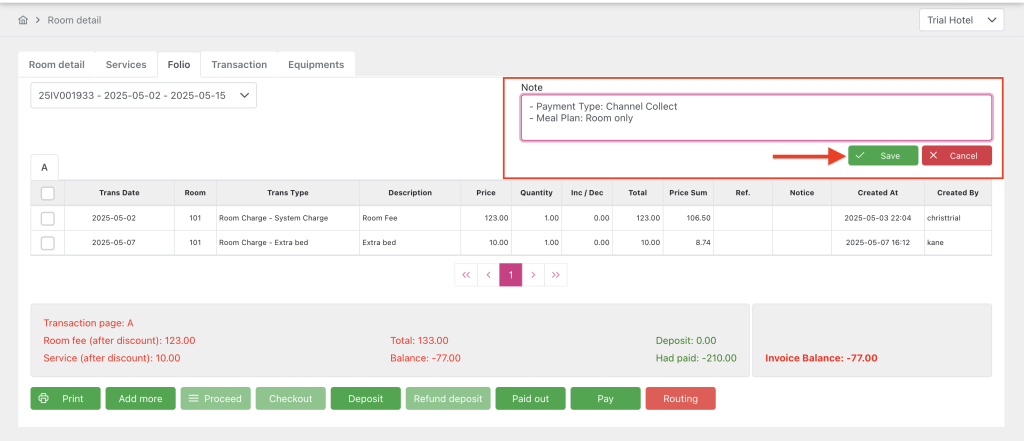
Task: Cancel the note edit
Action: 956,156
